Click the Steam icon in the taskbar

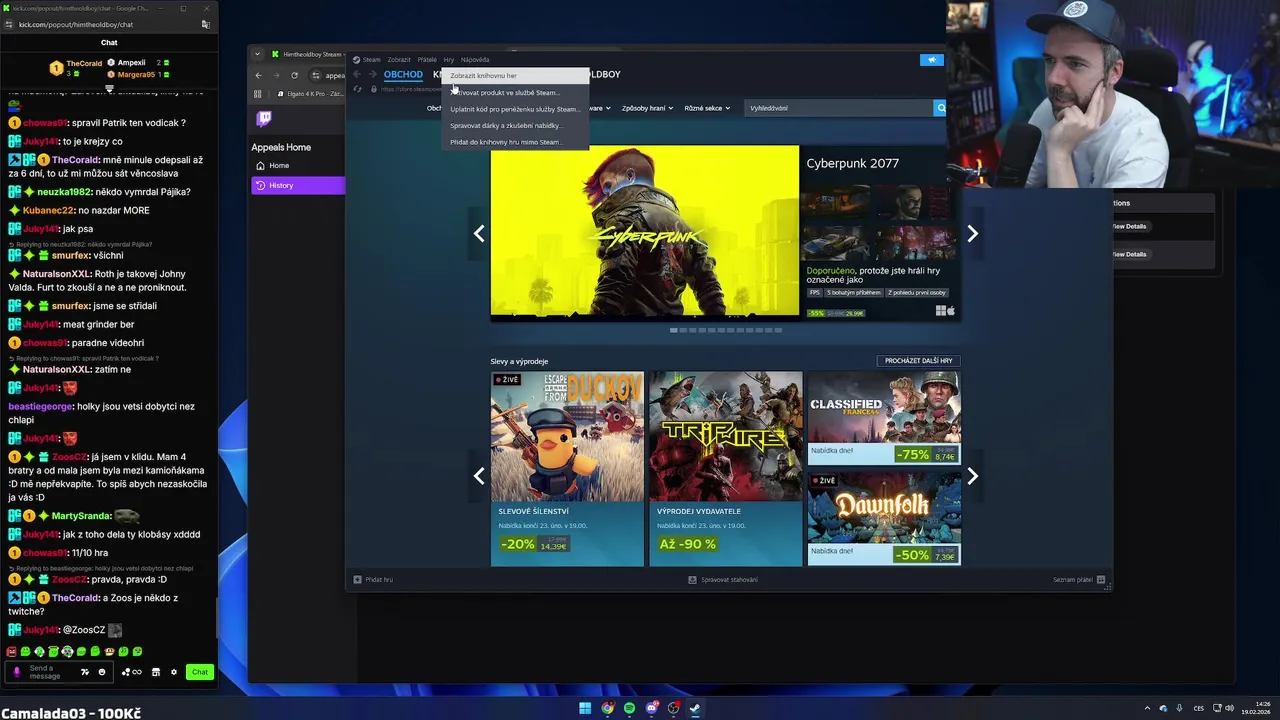pos(695,708)
